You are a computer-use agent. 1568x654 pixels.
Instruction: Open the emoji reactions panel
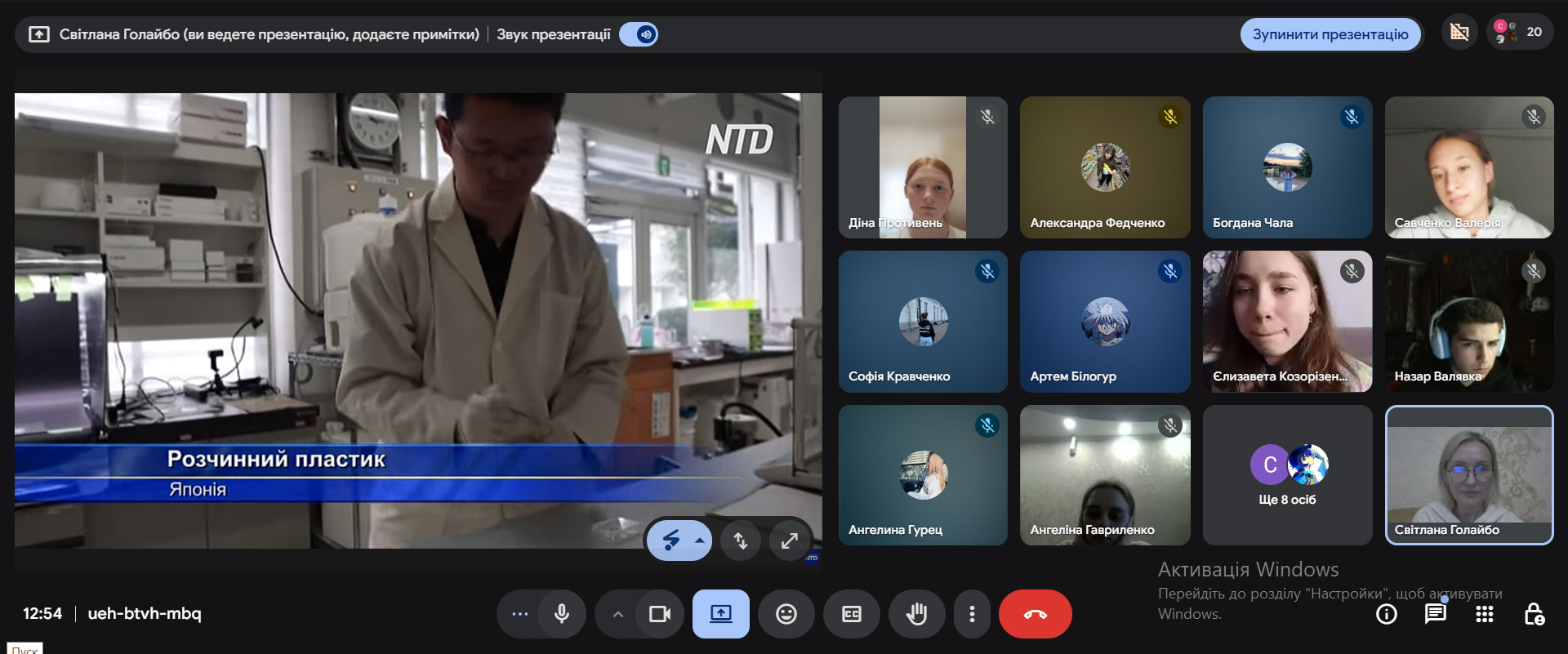tap(786, 614)
